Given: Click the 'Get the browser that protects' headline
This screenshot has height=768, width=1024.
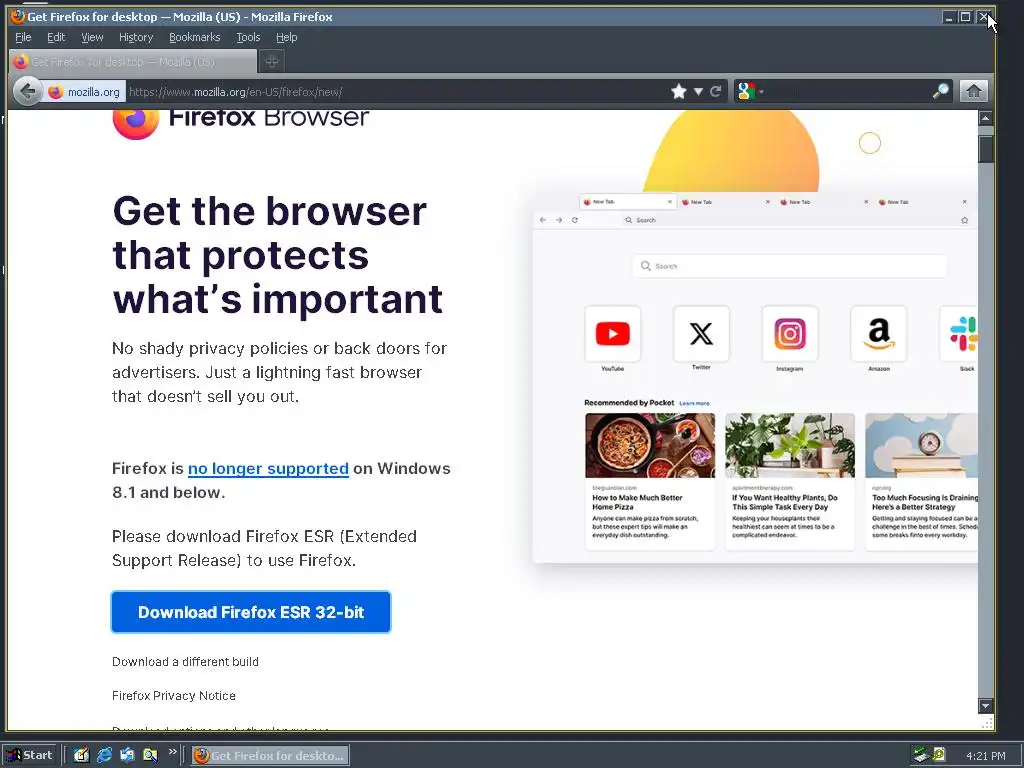Looking at the screenshot, I should click(278, 255).
